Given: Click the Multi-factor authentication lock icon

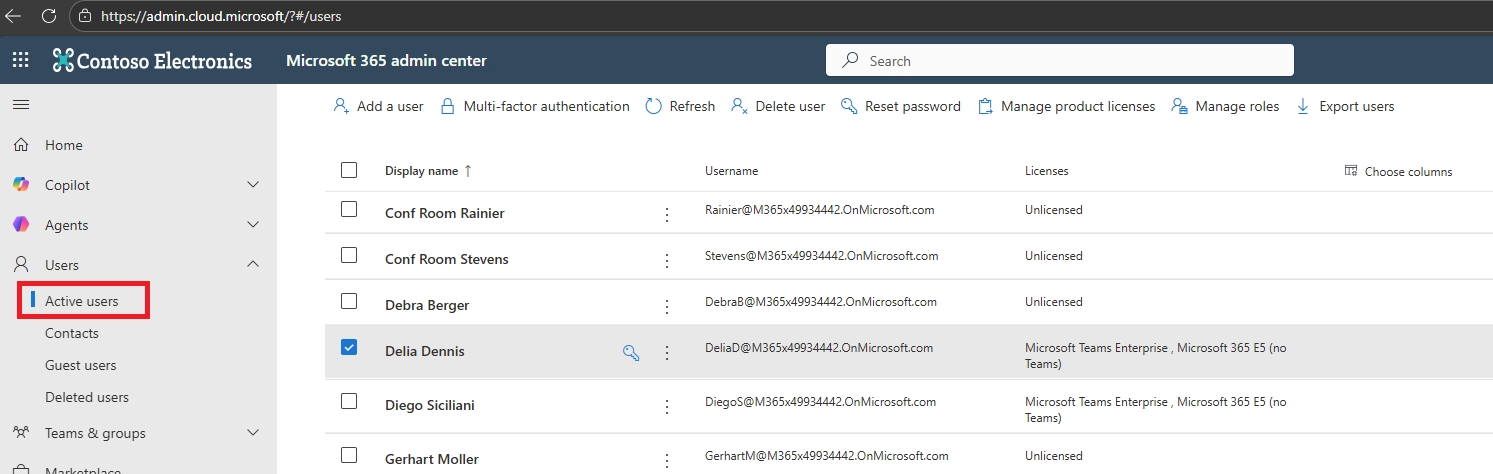Looking at the screenshot, I should point(447,106).
